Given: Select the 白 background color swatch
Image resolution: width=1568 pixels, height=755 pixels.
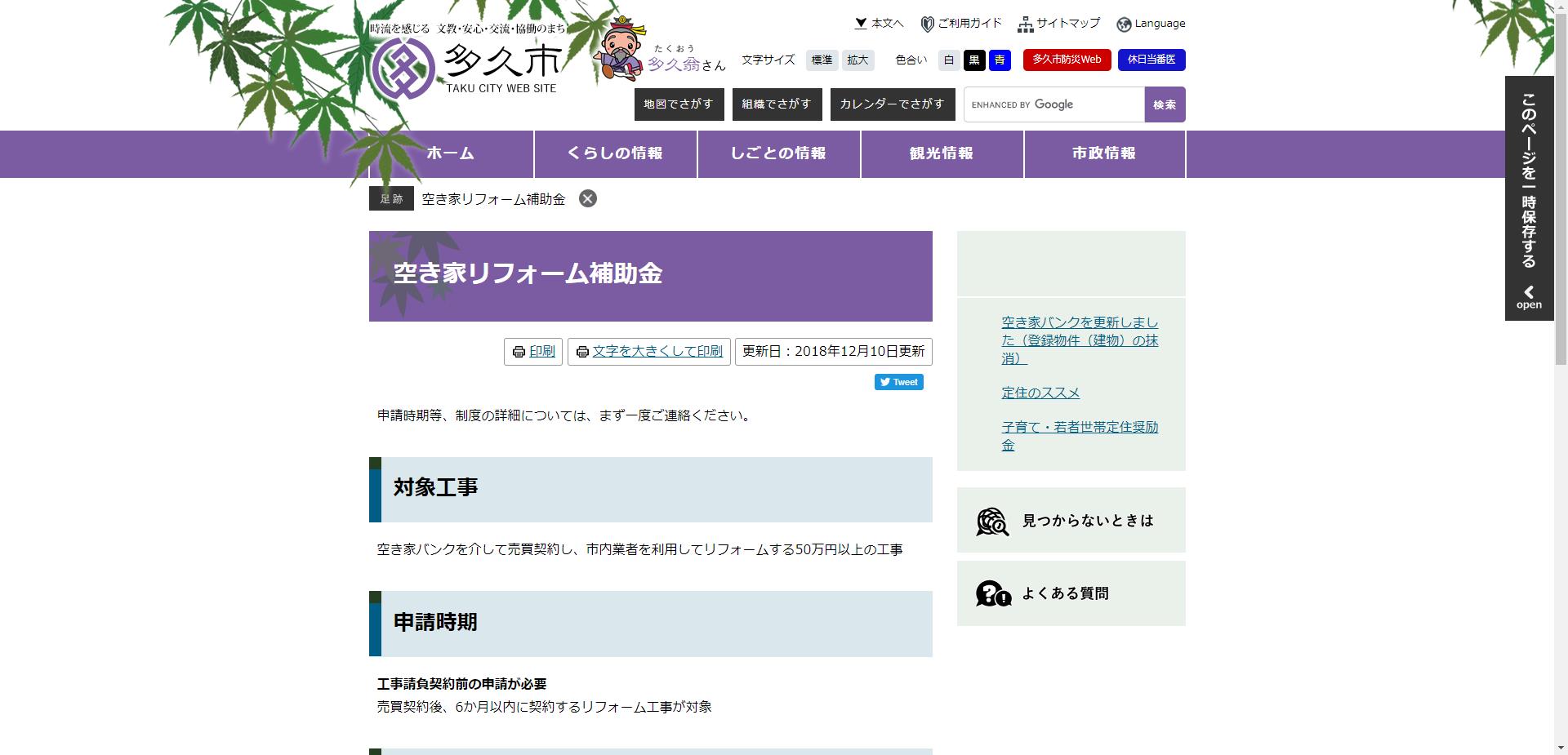Looking at the screenshot, I should (948, 60).
